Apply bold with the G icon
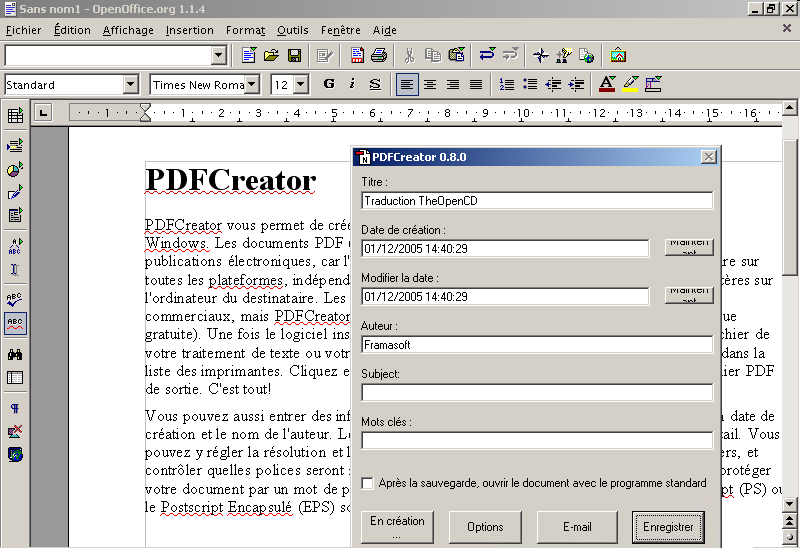Image resolution: width=800 pixels, height=548 pixels. tap(329, 84)
